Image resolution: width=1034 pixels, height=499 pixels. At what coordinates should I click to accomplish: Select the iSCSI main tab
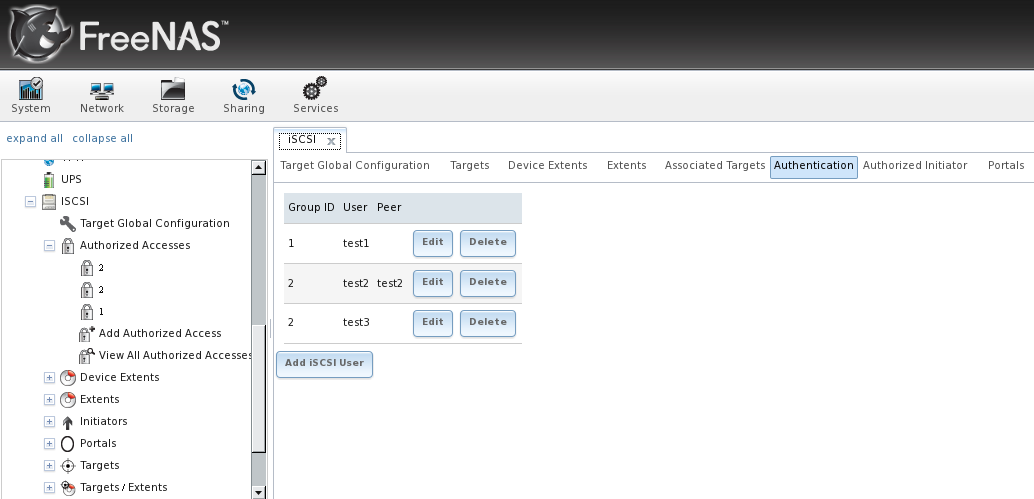coord(302,140)
